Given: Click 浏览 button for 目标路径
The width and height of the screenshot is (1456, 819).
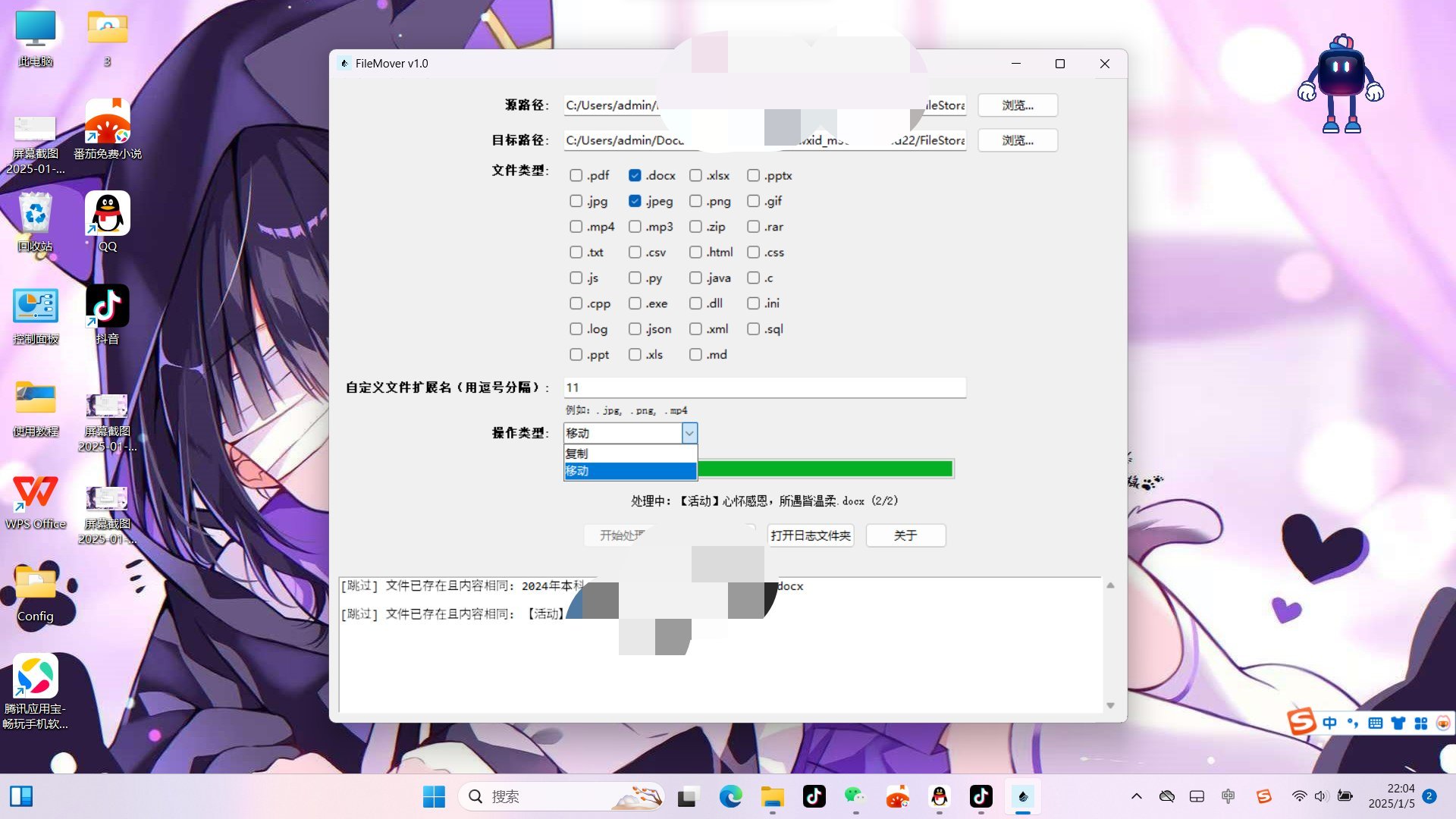Looking at the screenshot, I should pos(1018,140).
